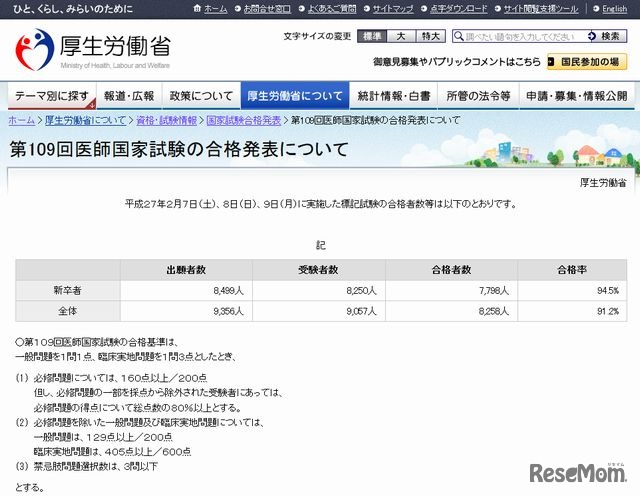Set text size to 大

401,36
